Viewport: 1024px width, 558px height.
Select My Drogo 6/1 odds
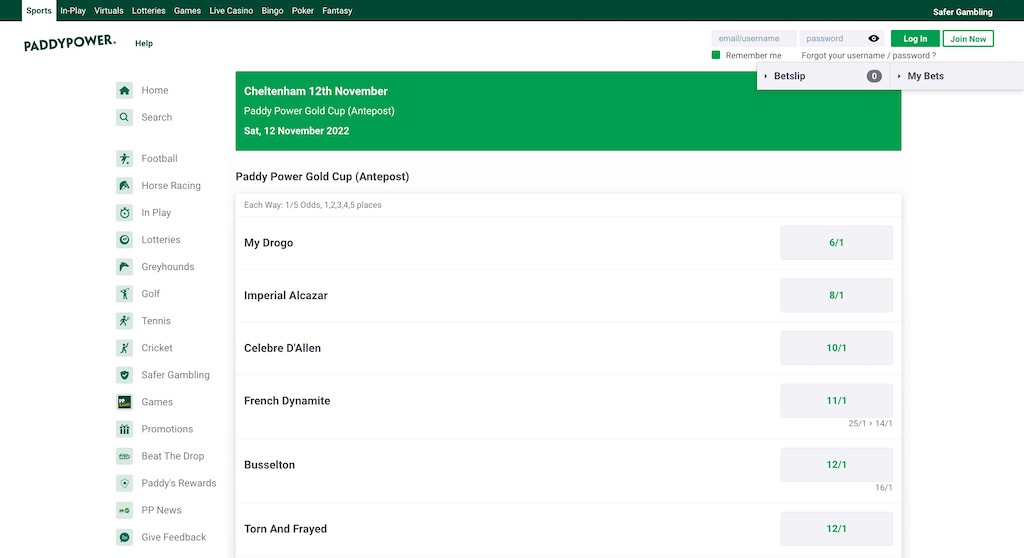click(x=837, y=242)
